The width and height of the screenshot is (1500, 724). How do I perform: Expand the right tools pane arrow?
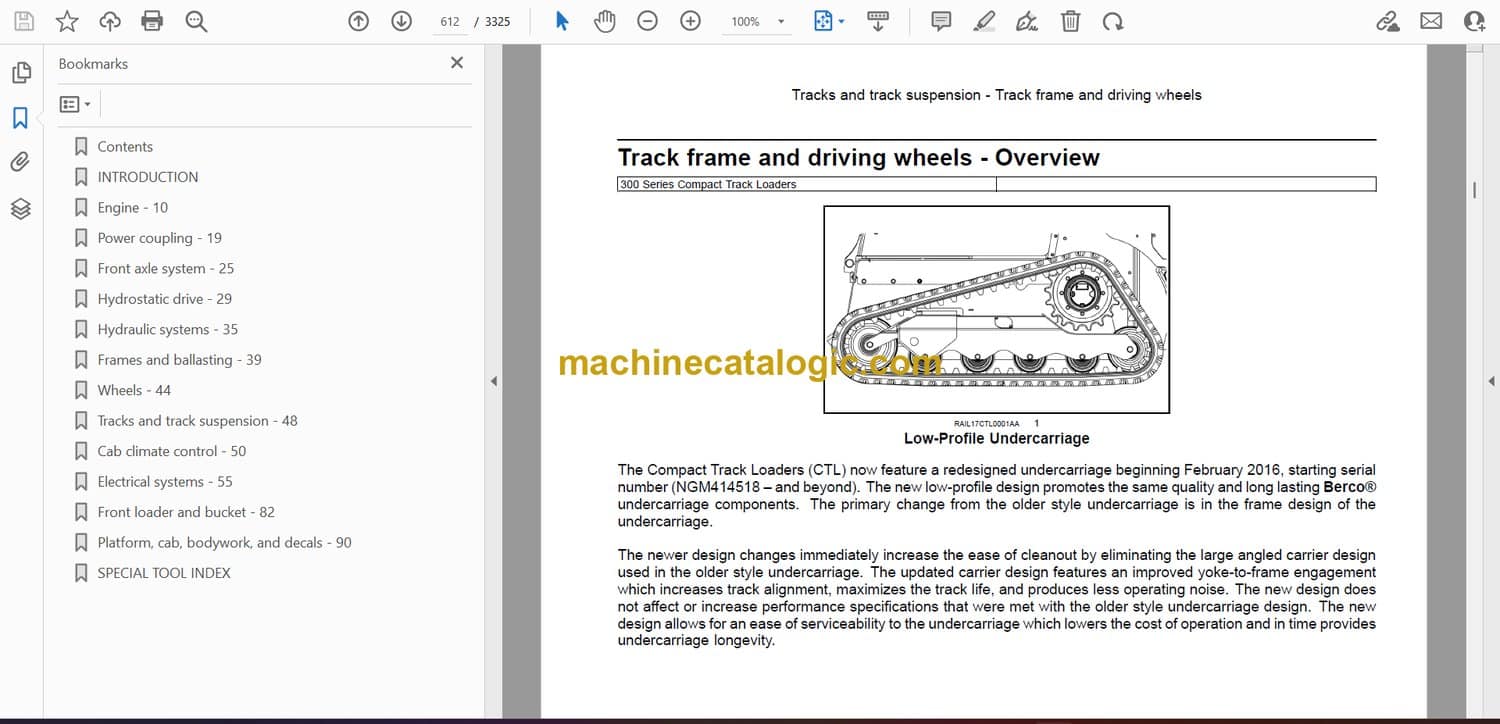click(1491, 381)
